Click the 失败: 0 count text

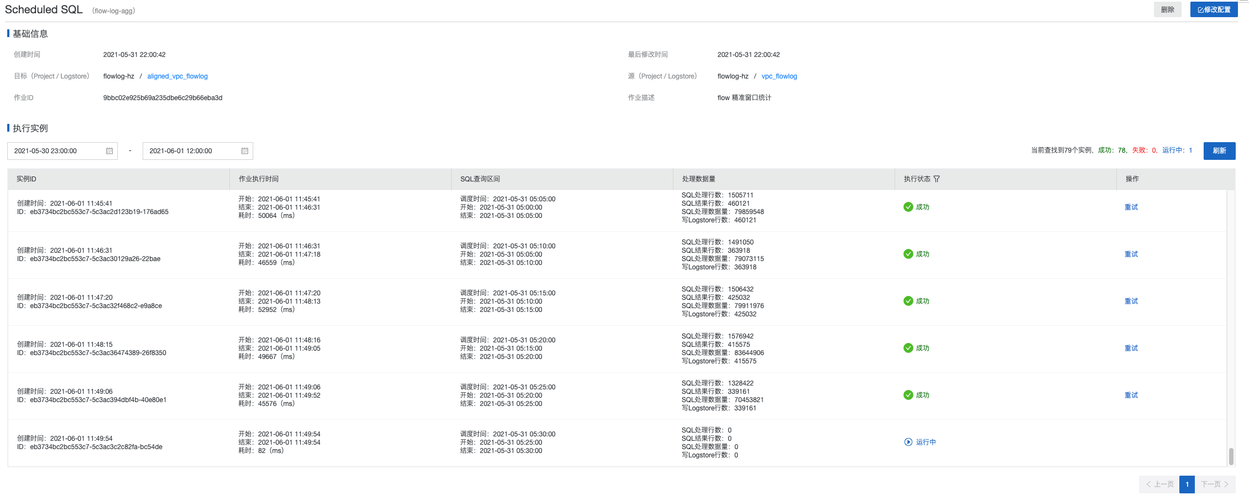point(1144,151)
